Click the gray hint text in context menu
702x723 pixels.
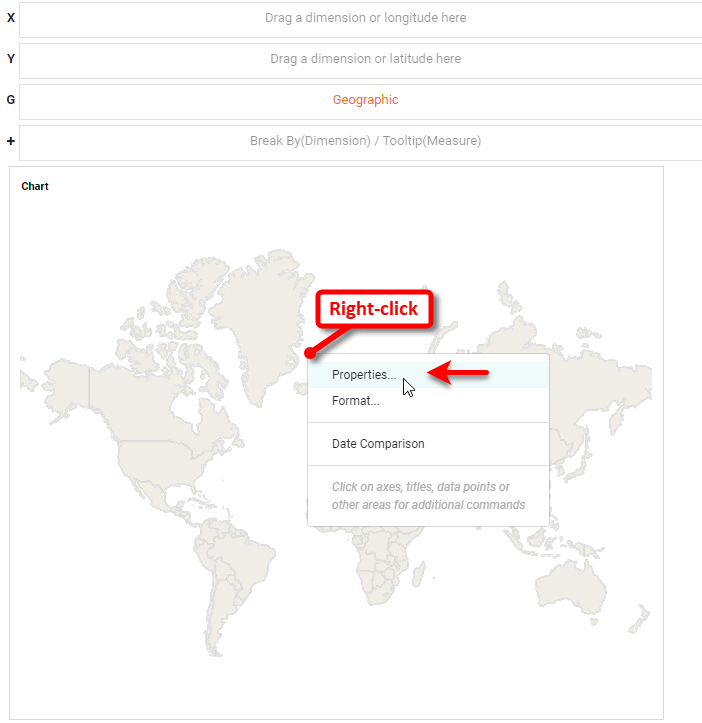click(x=428, y=496)
